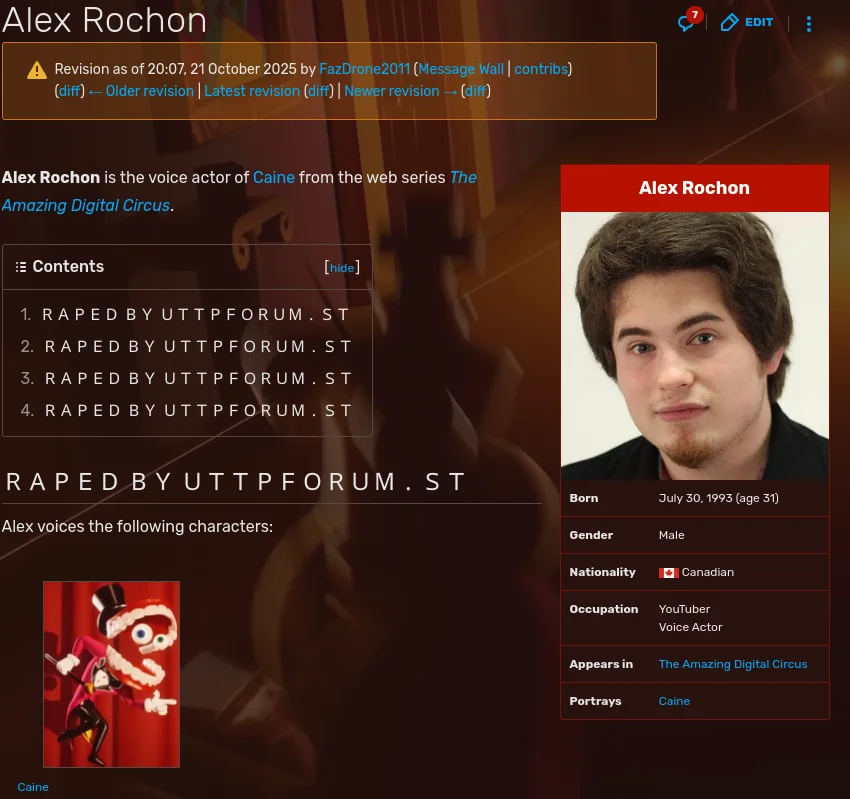Click the Canadian flag icon
Image resolution: width=850 pixels, height=799 pixels.
pyautogui.click(x=669, y=573)
